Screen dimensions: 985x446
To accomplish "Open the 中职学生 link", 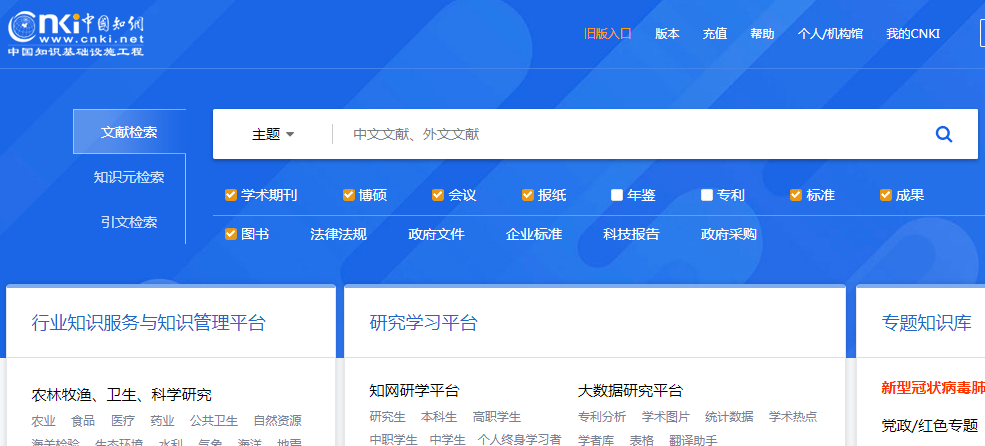I will [393, 439].
